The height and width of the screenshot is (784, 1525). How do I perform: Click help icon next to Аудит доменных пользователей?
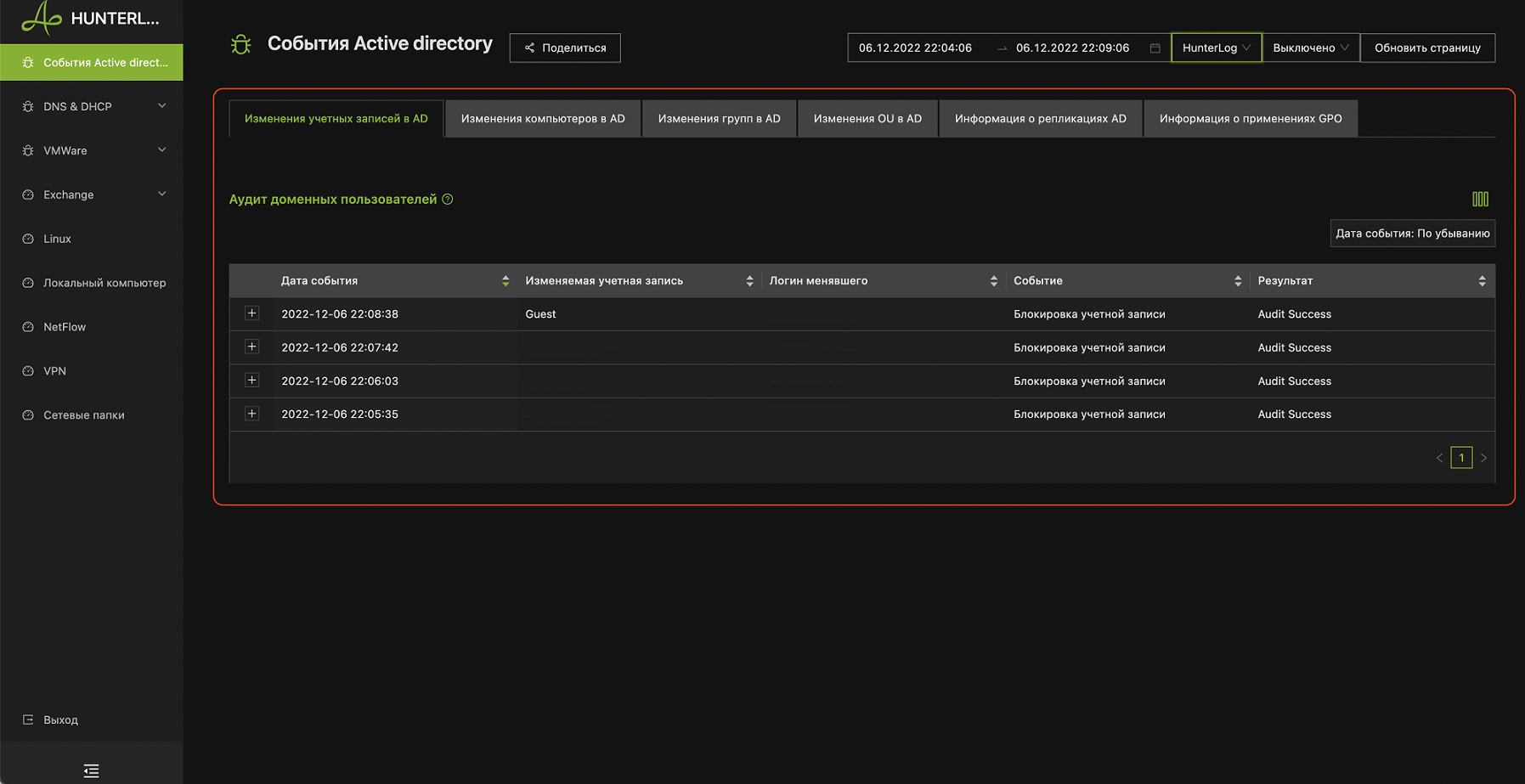[448, 199]
